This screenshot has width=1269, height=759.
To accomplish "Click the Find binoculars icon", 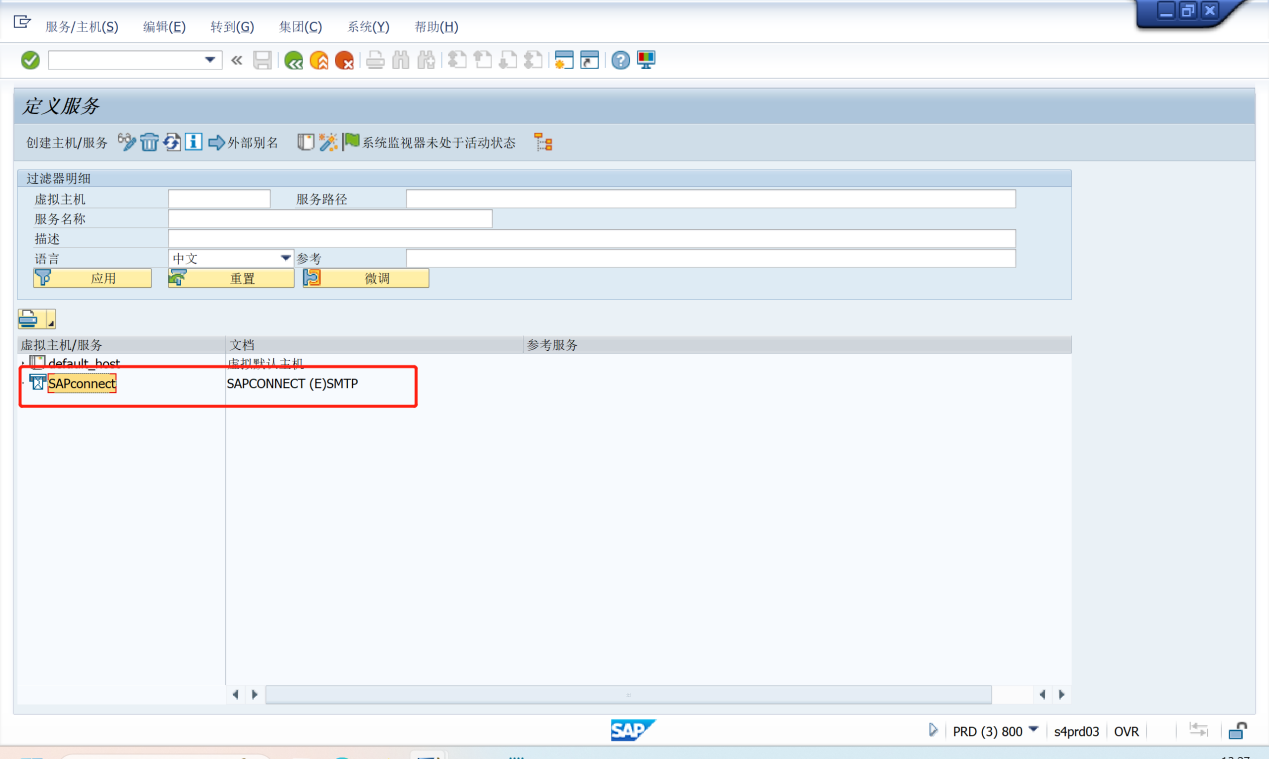I will pos(401,60).
